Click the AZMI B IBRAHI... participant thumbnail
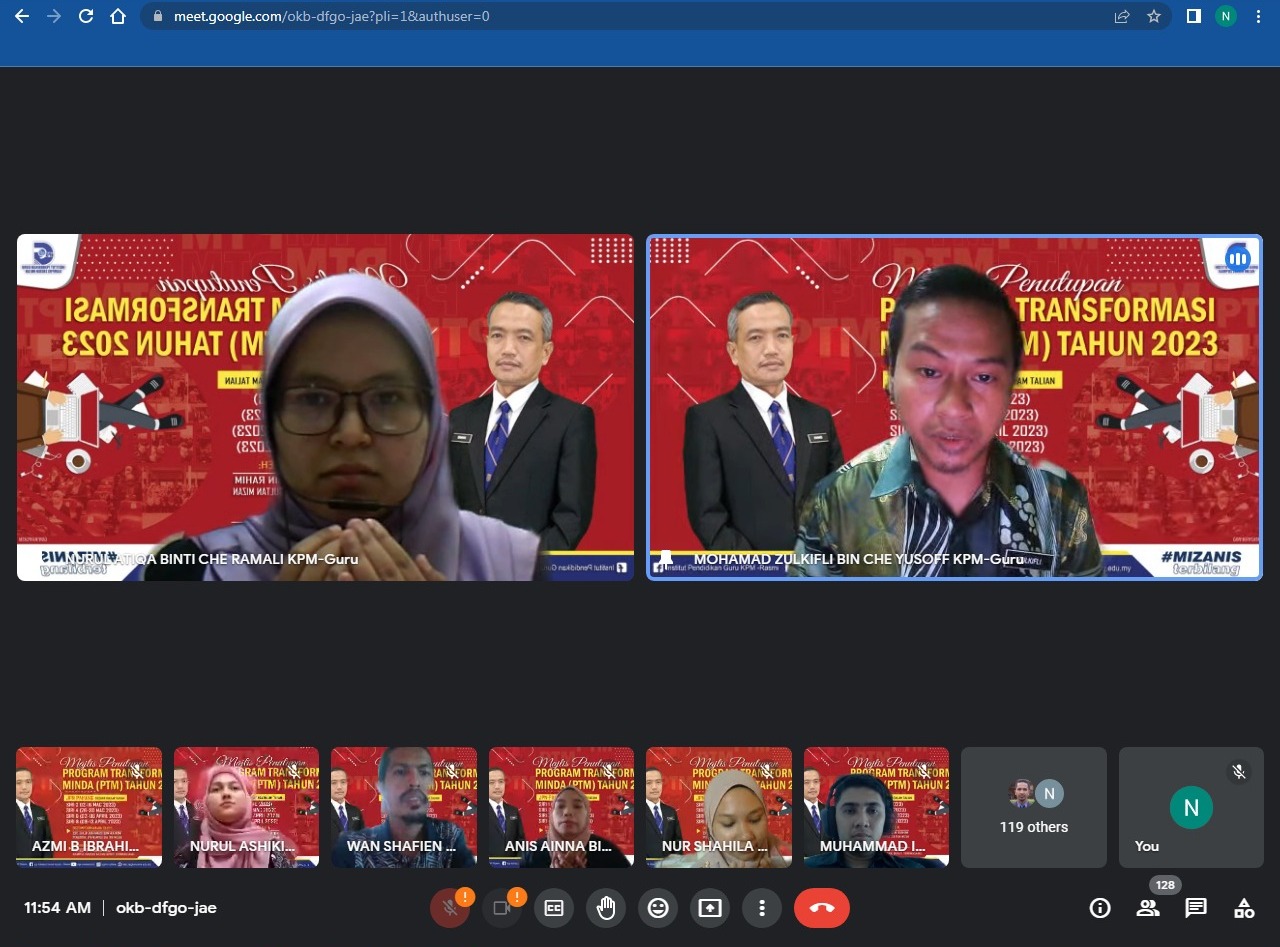Image resolution: width=1280 pixels, height=947 pixels. 89,807
